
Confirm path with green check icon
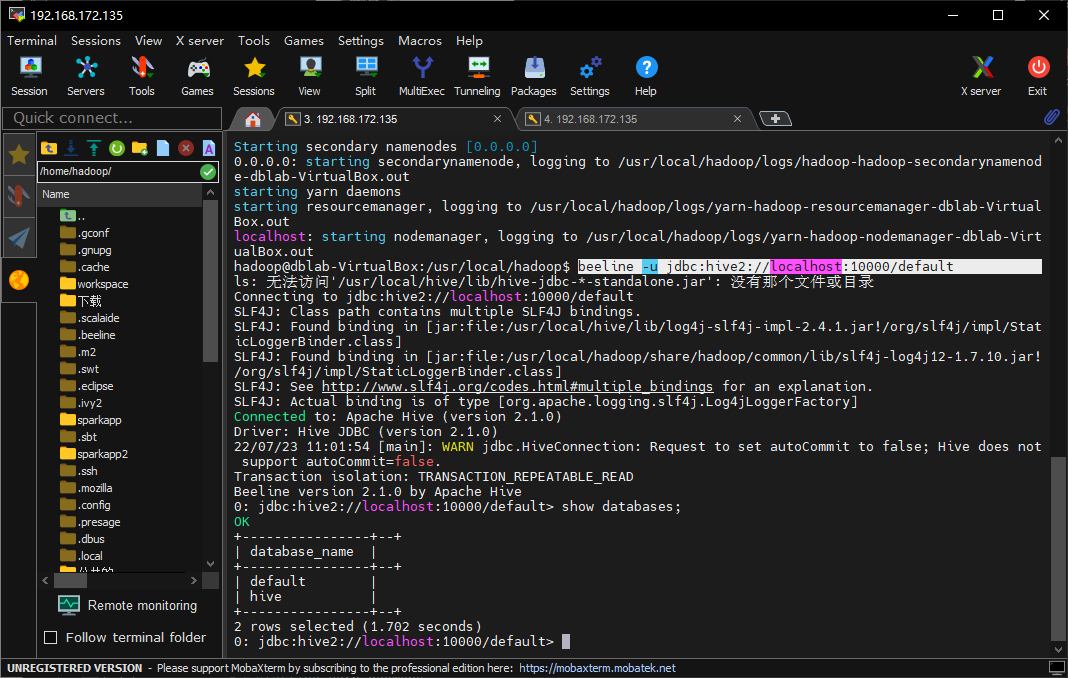pyautogui.click(x=208, y=172)
